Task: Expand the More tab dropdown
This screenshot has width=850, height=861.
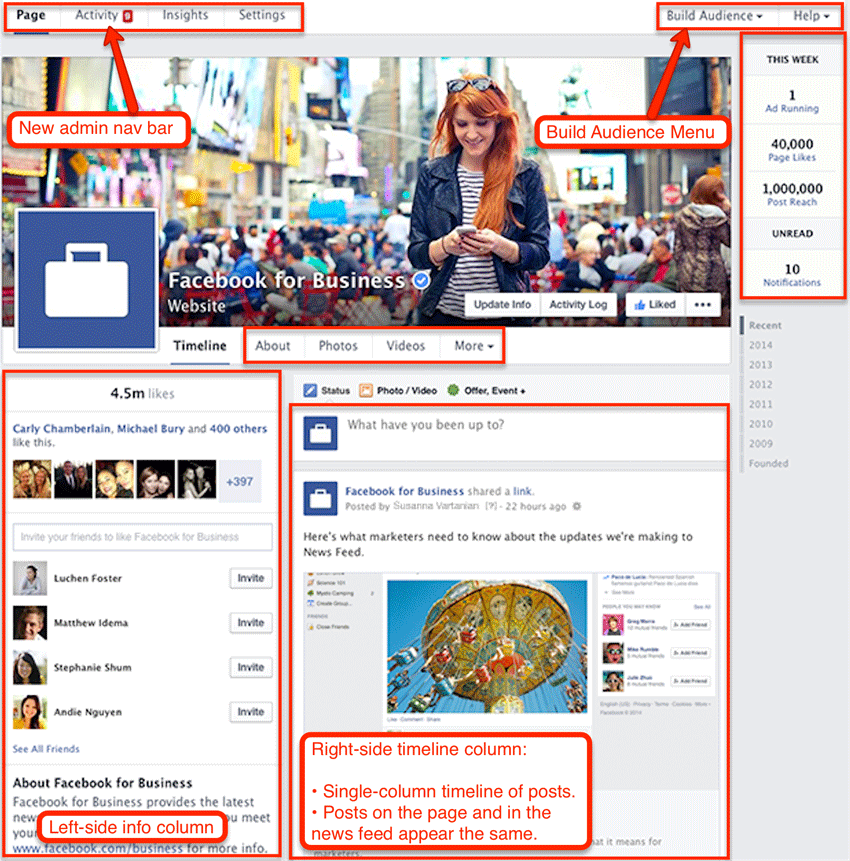Action: click(474, 346)
